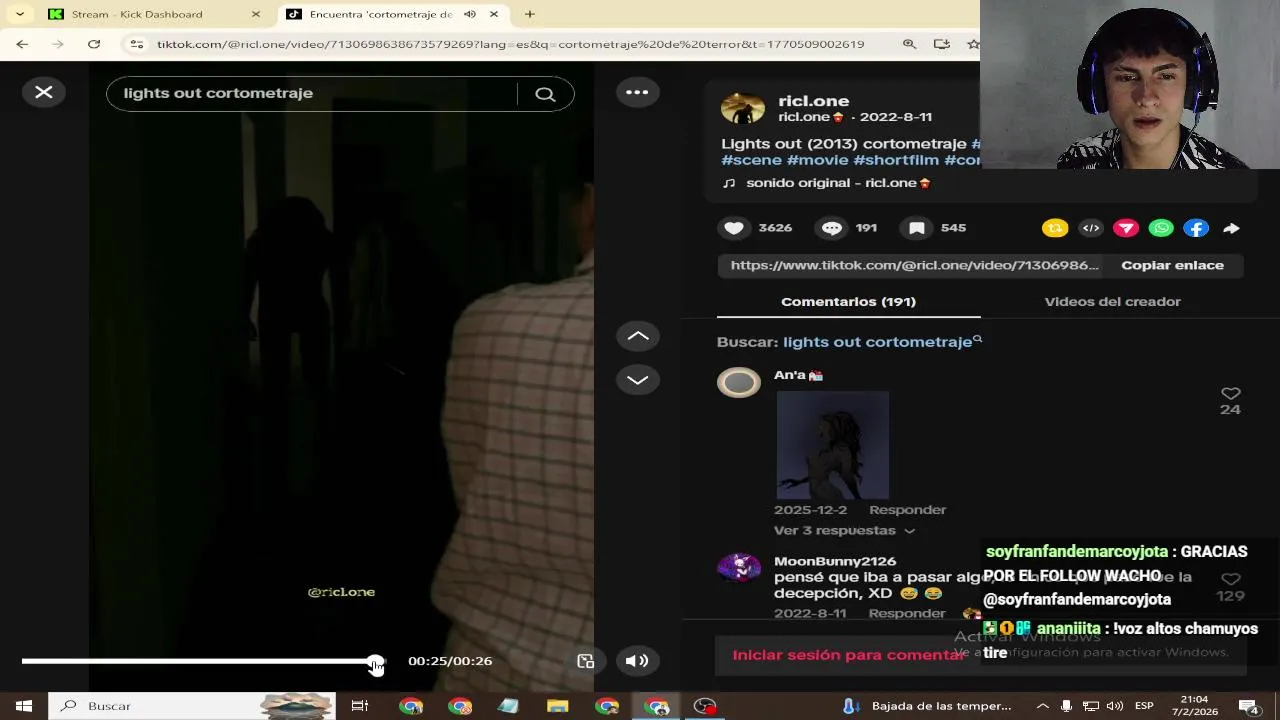The width and height of the screenshot is (1280, 720).
Task: Open MoonBunny2126's avatar
Action: point(739,568)
